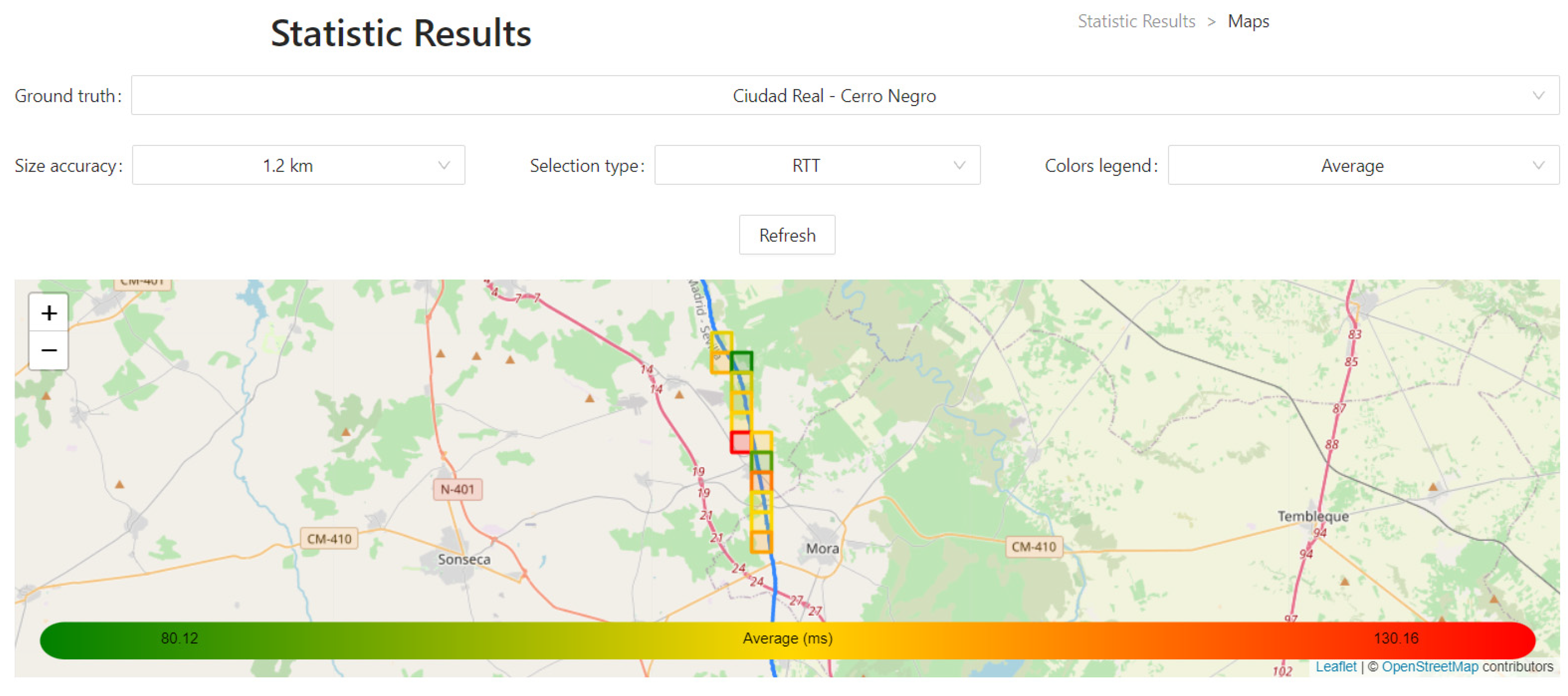Click the N-401 road shield
Viewport: 1568px width, 696px height.
457,490
